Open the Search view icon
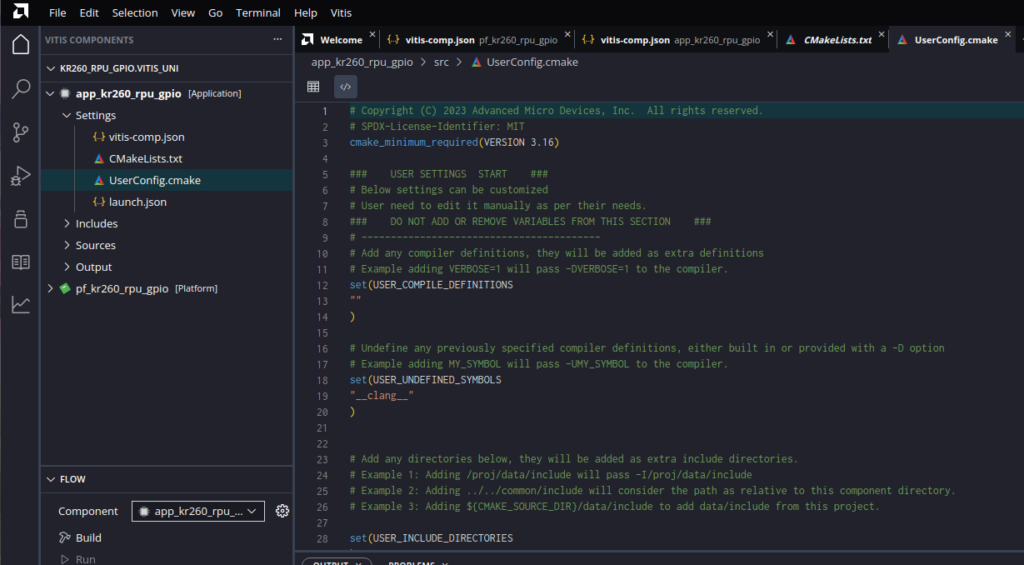This screenshot has height=565, width=1024. [21, 88]
